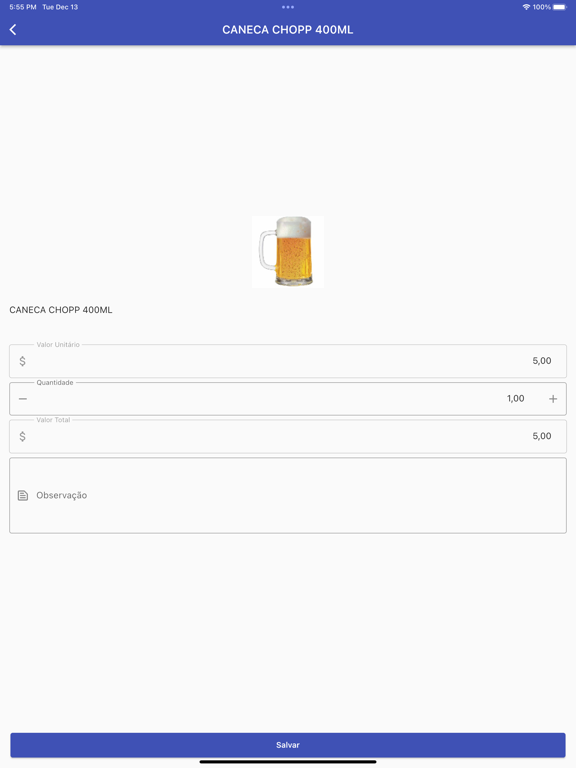Select the quantity value 1,00
Viewport: 576px width, 768px height.
point(515,399)
